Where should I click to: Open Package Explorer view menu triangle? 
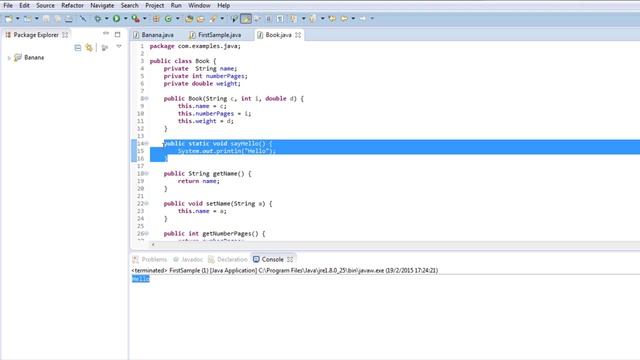pos(119,47)
